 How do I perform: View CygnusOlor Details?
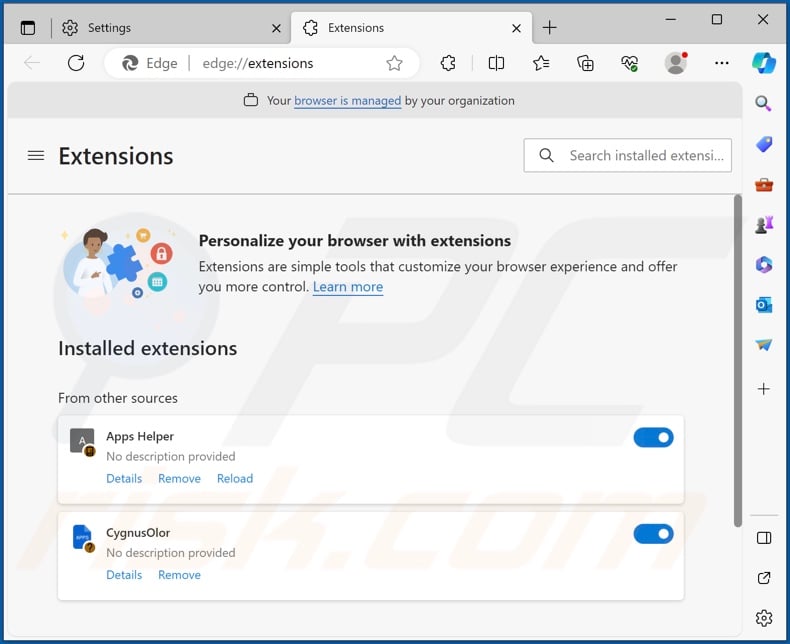124,575
